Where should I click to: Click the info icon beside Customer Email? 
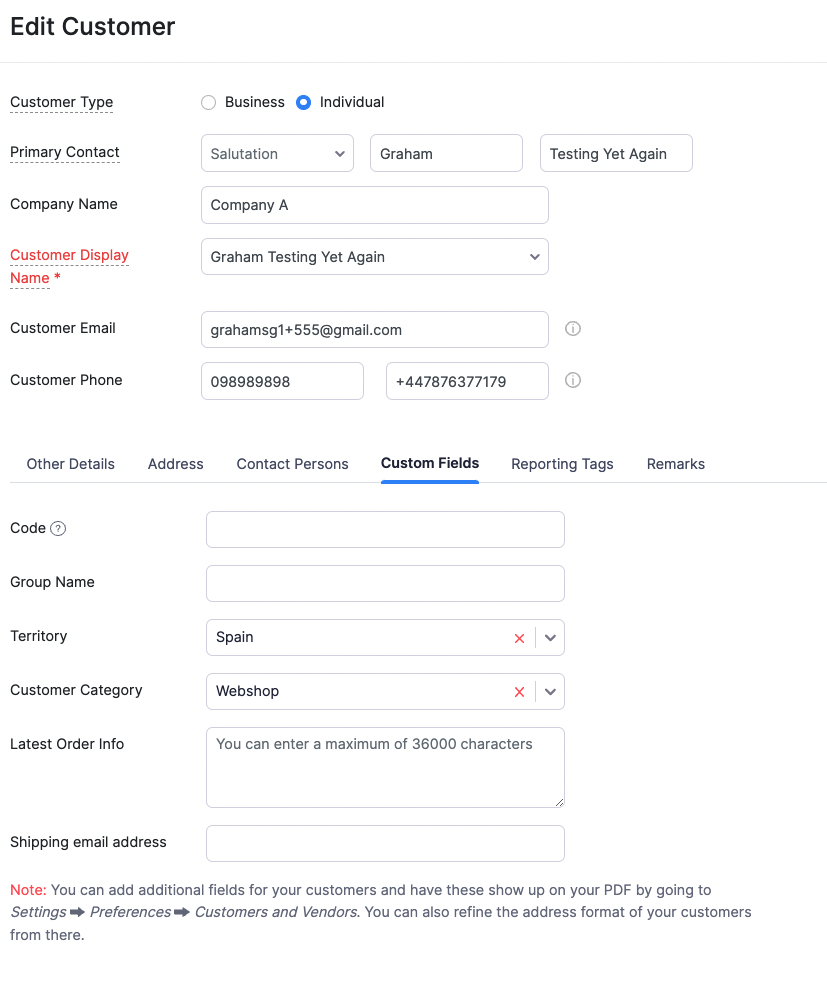572,328
